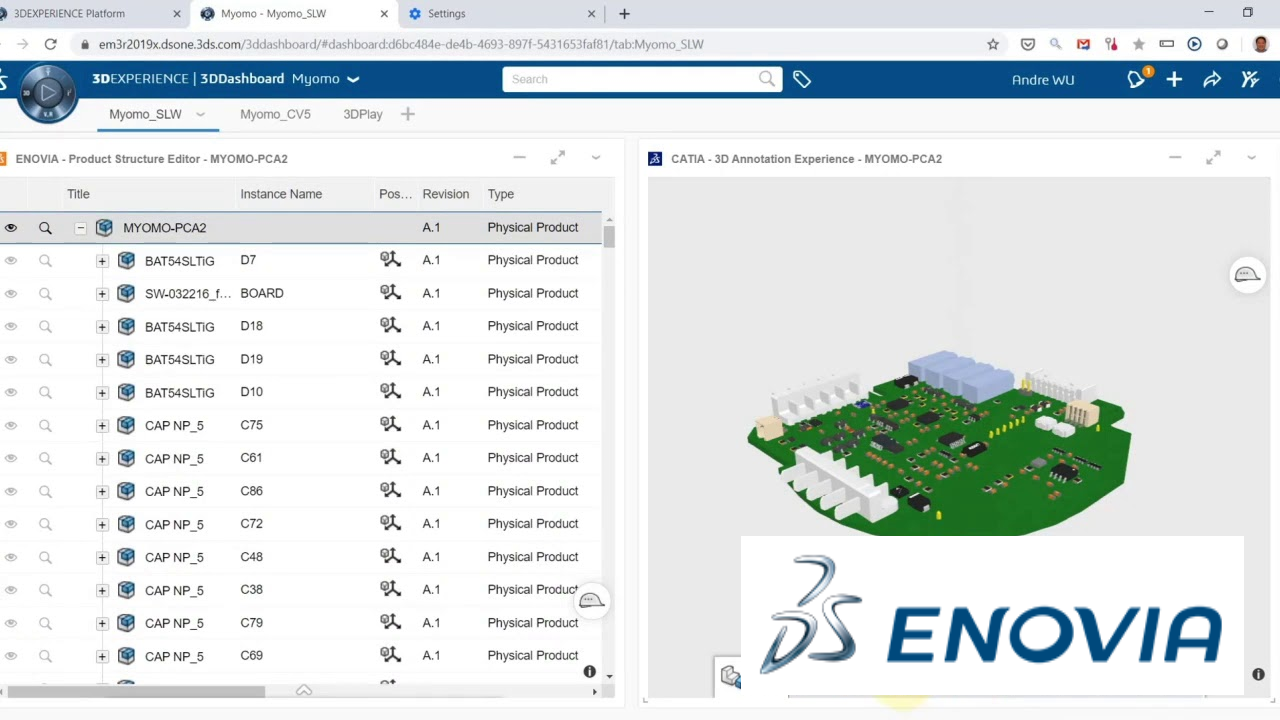This screenshot has height=720, width=1280.
Task: Click the plus Add icon in top bar
Action: pyautogui.click(x=1174, y=79)
